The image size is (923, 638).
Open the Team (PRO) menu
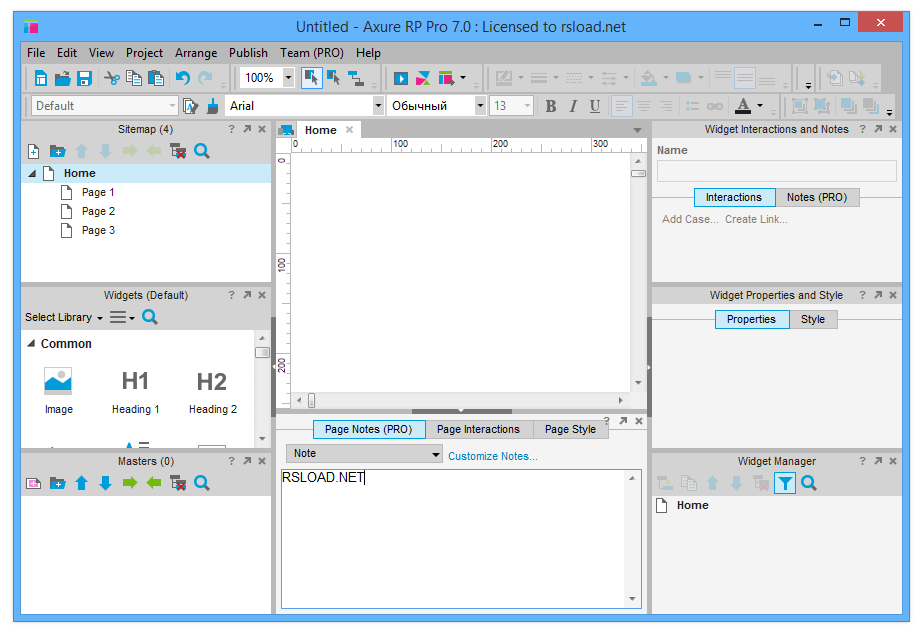coord(312,53)
